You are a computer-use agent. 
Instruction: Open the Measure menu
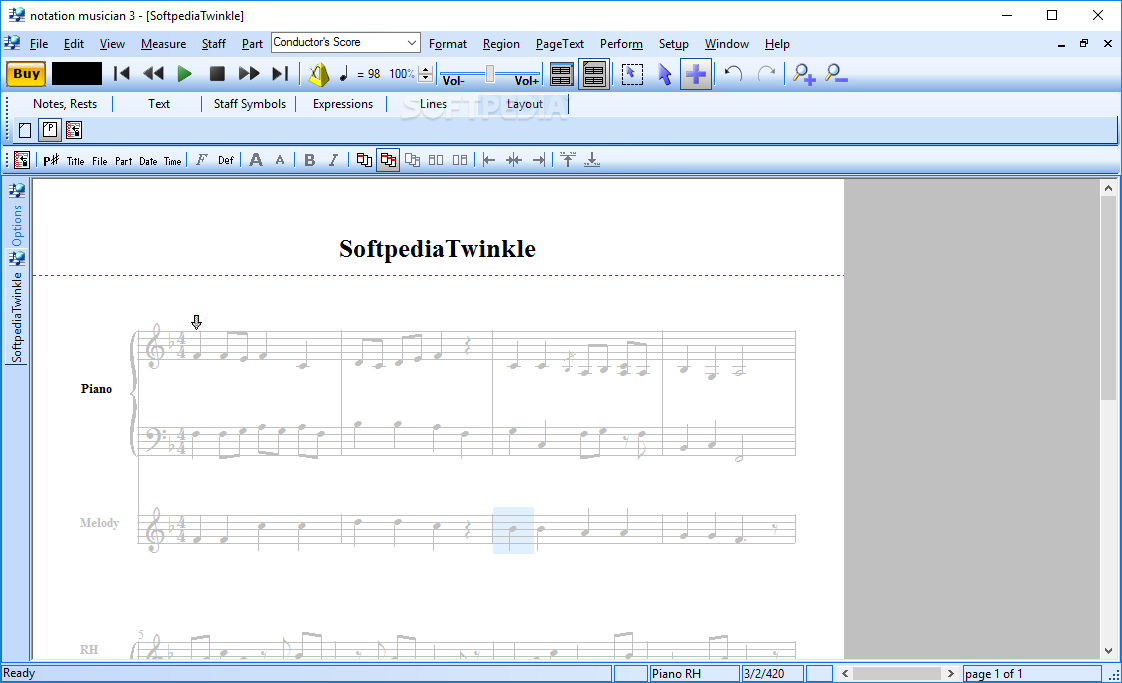(163, 44)
